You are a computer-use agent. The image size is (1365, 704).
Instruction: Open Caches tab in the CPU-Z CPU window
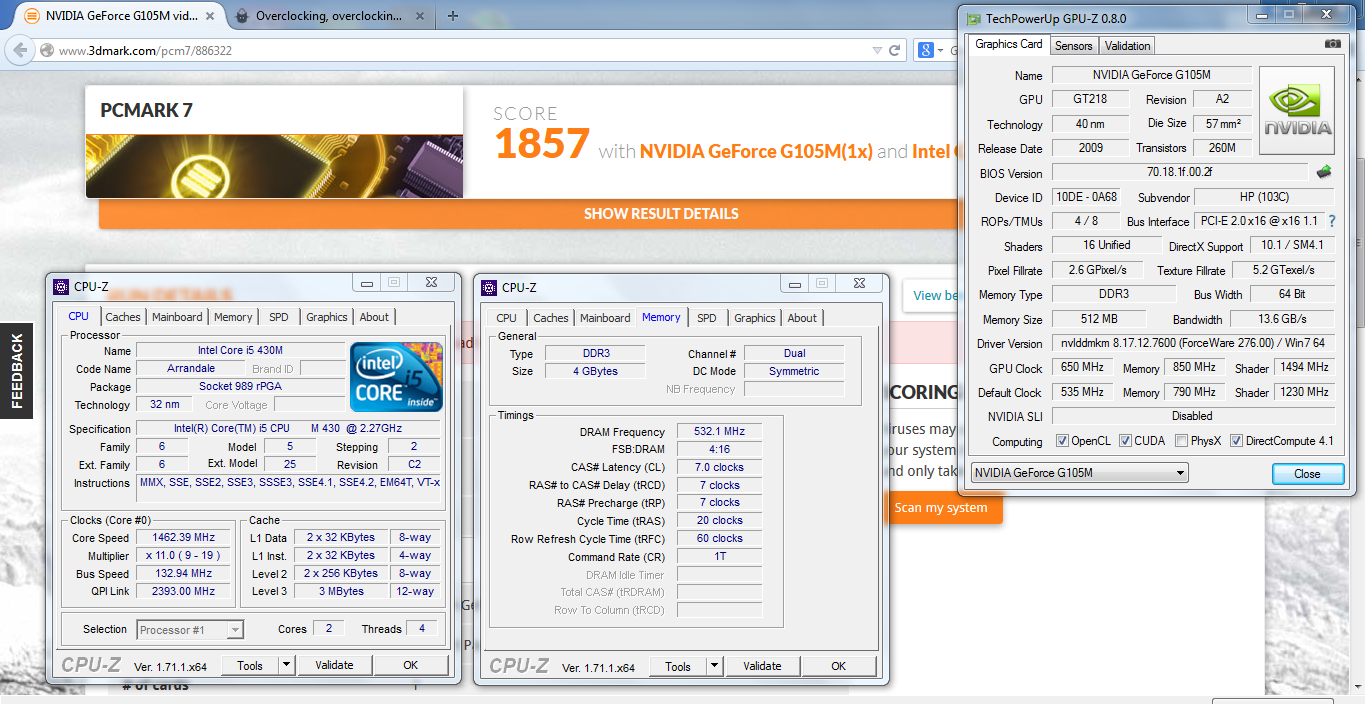tap(123, 317)
